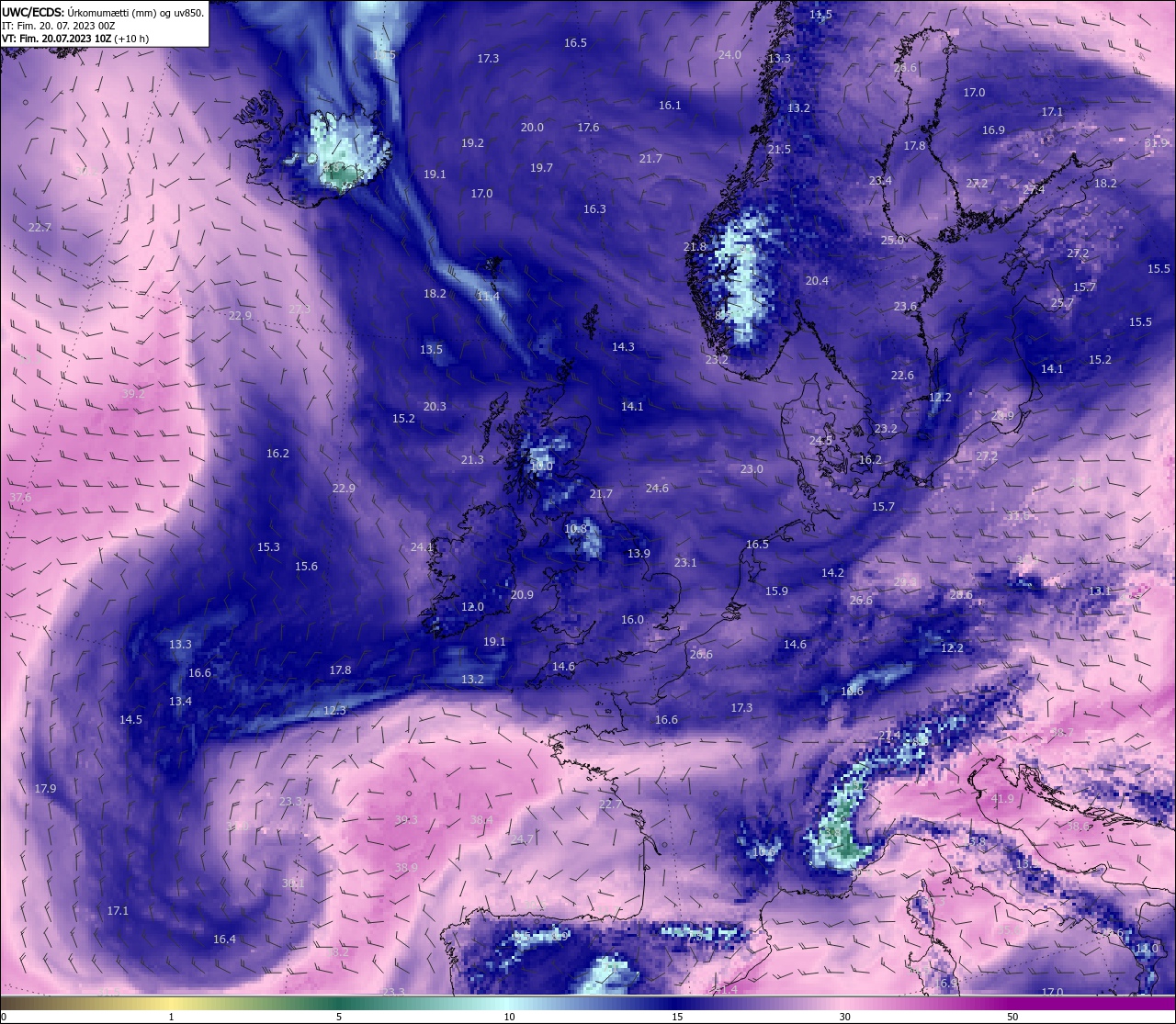Image resolution: width=1176 pixels, height=1024 pixels.
Task: Click the map value 20.4
Action: point(817,281)
